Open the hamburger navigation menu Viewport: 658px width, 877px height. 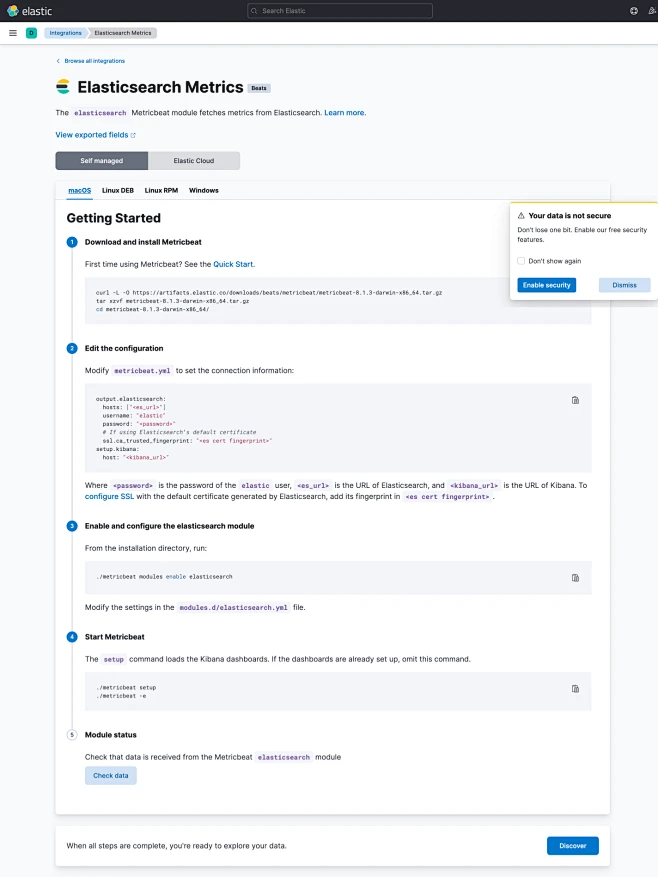[x=13, y=33]
